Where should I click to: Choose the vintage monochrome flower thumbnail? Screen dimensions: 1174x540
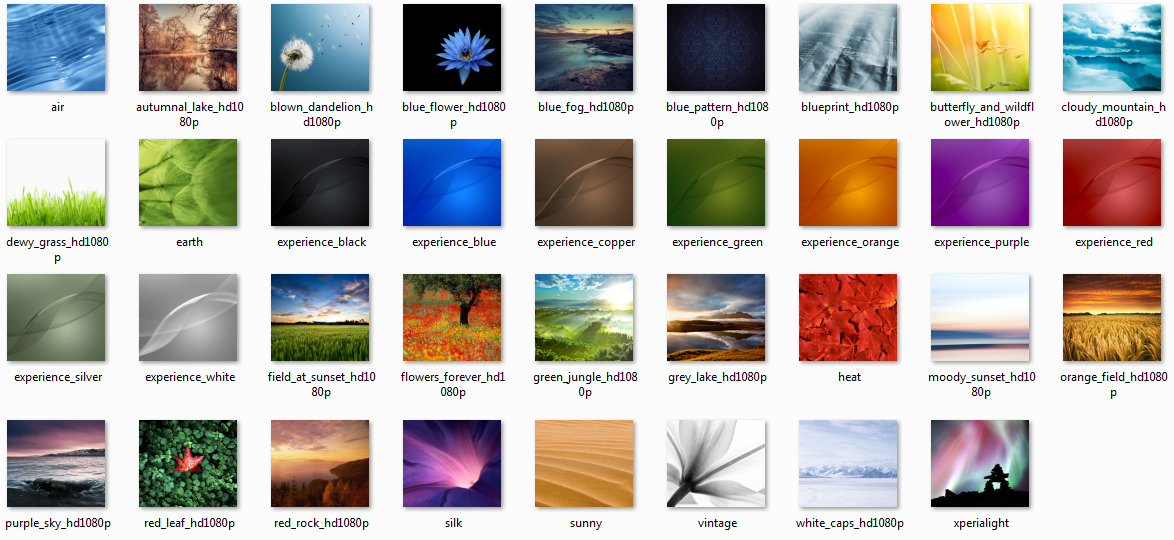(x=717, y=464)
